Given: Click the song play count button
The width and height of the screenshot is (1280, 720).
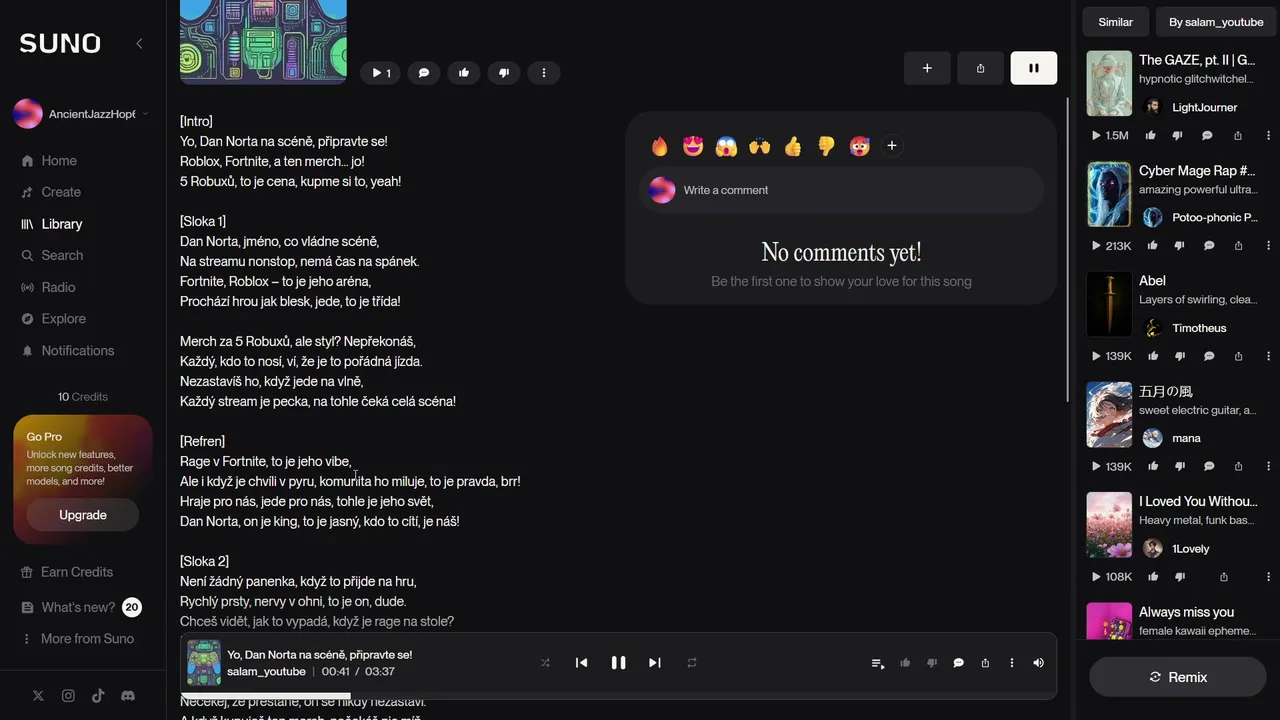Looking at the screenshot, I should coord(381,73).
